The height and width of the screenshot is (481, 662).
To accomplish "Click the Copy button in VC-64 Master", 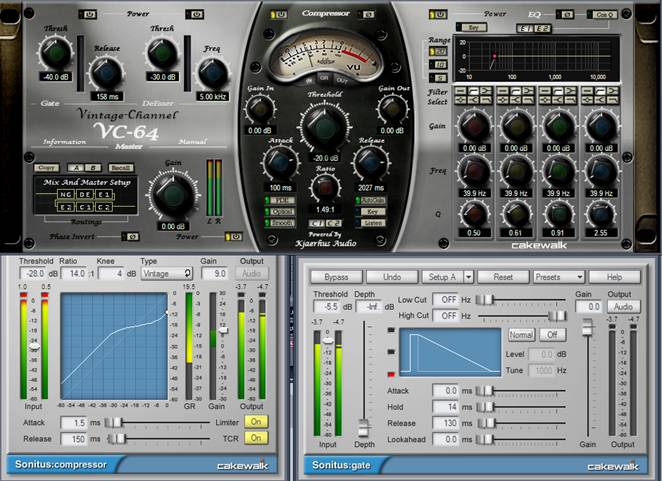I will (x=46, y=168).
